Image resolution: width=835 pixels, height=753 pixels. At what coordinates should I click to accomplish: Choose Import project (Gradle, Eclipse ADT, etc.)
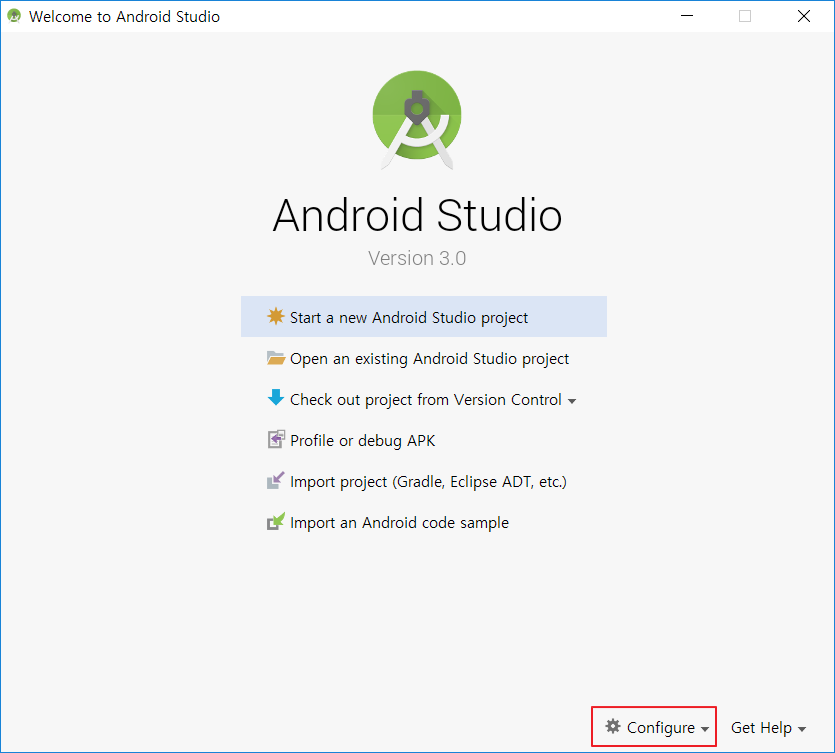tap(424, 481)
